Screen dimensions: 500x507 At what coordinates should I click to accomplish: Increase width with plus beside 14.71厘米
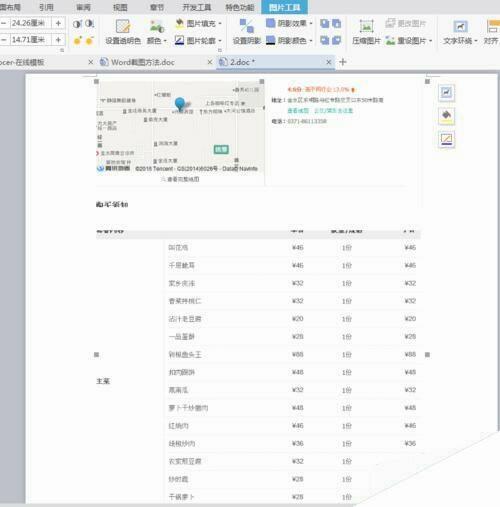coord(58,40)
